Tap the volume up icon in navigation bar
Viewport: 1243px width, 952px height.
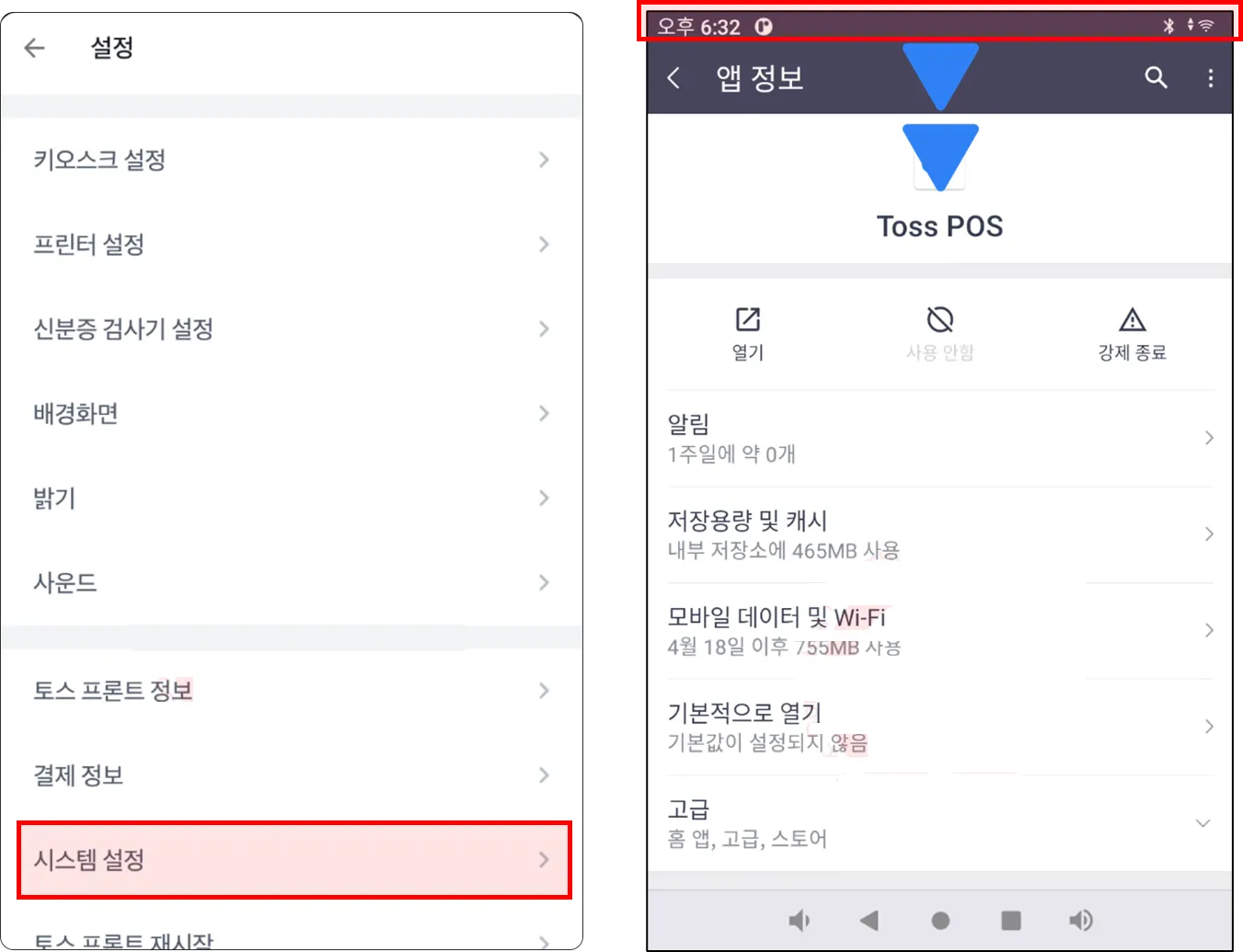pyautogui.click(x=1081, y=920)
